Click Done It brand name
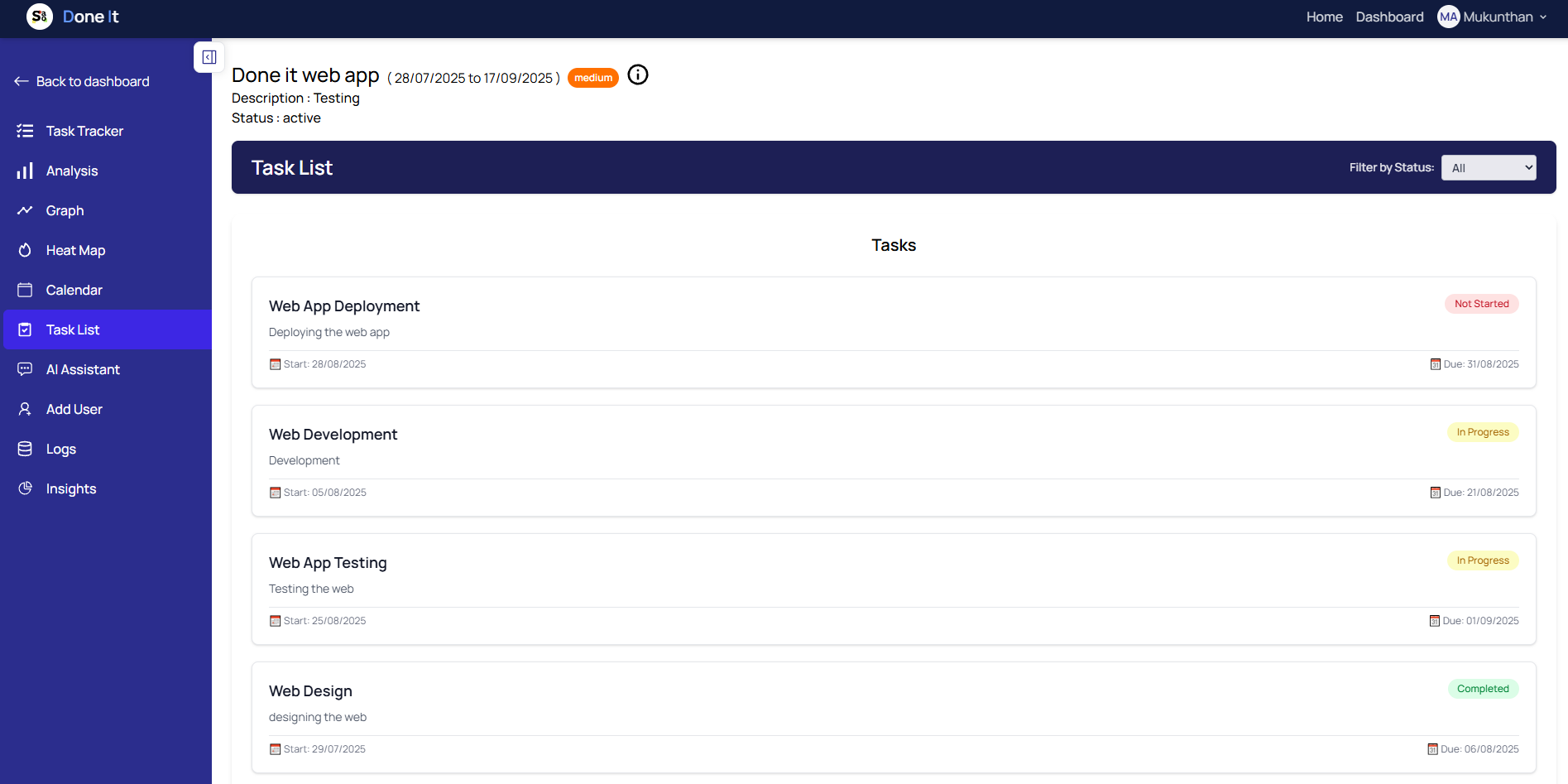1568x784 pixels. click(91, 17)
